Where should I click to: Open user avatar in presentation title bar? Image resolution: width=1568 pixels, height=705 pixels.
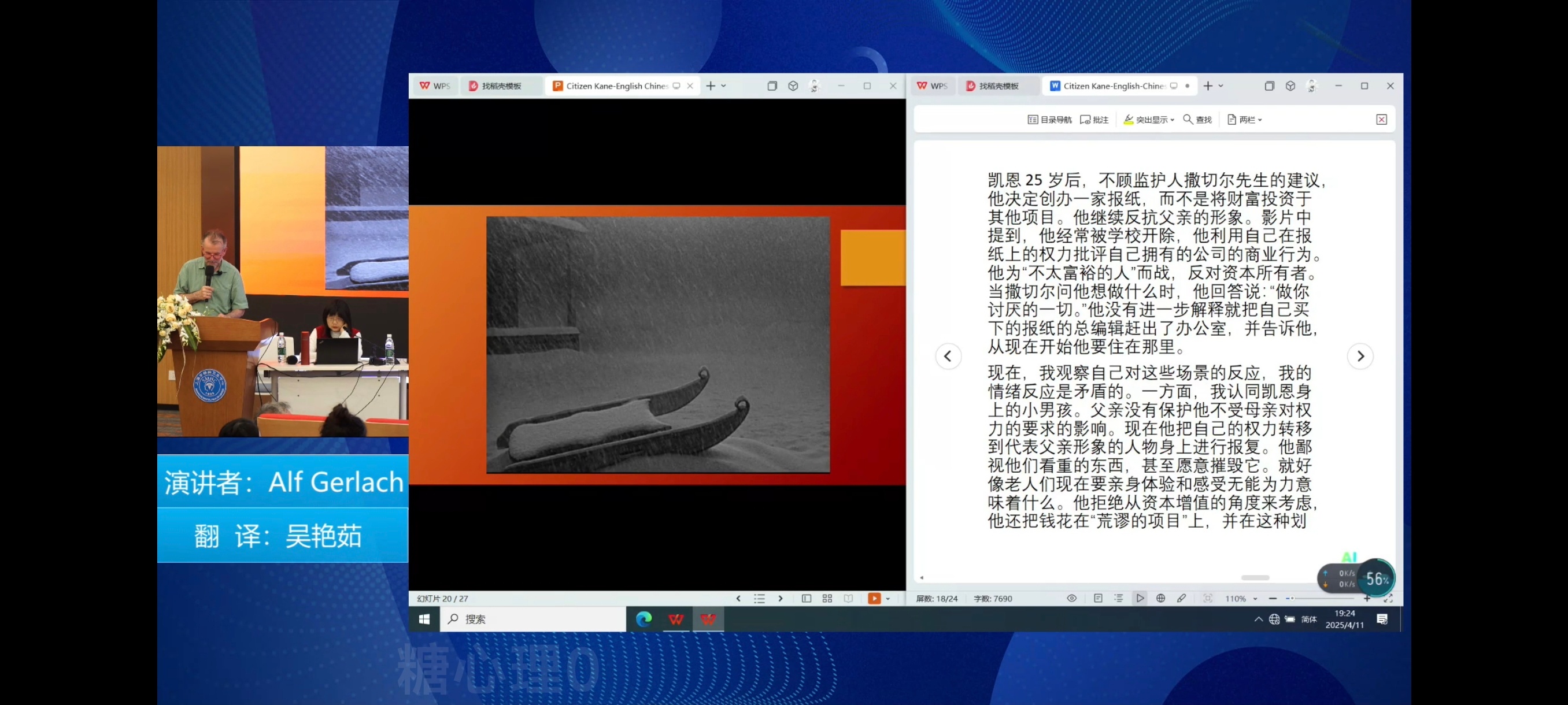pyautogui.click(x=815, y=86)
